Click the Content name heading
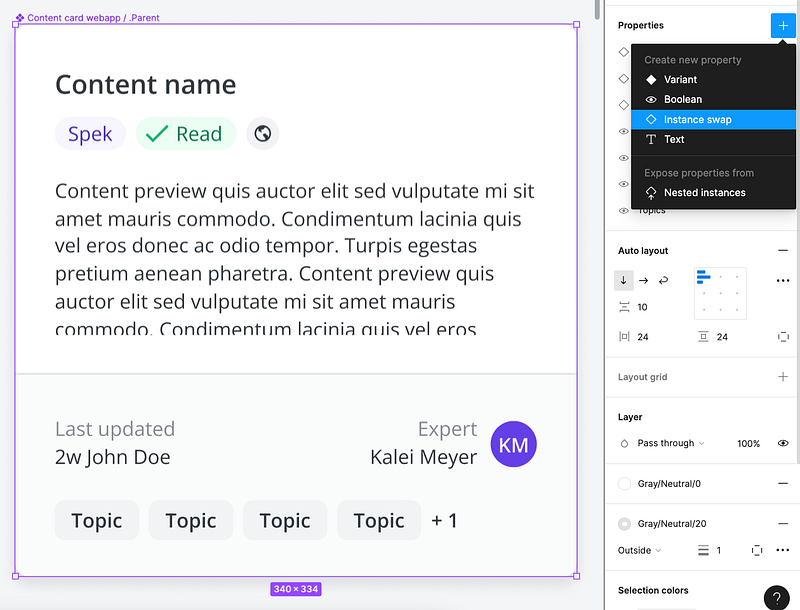 tap(145, 85)
